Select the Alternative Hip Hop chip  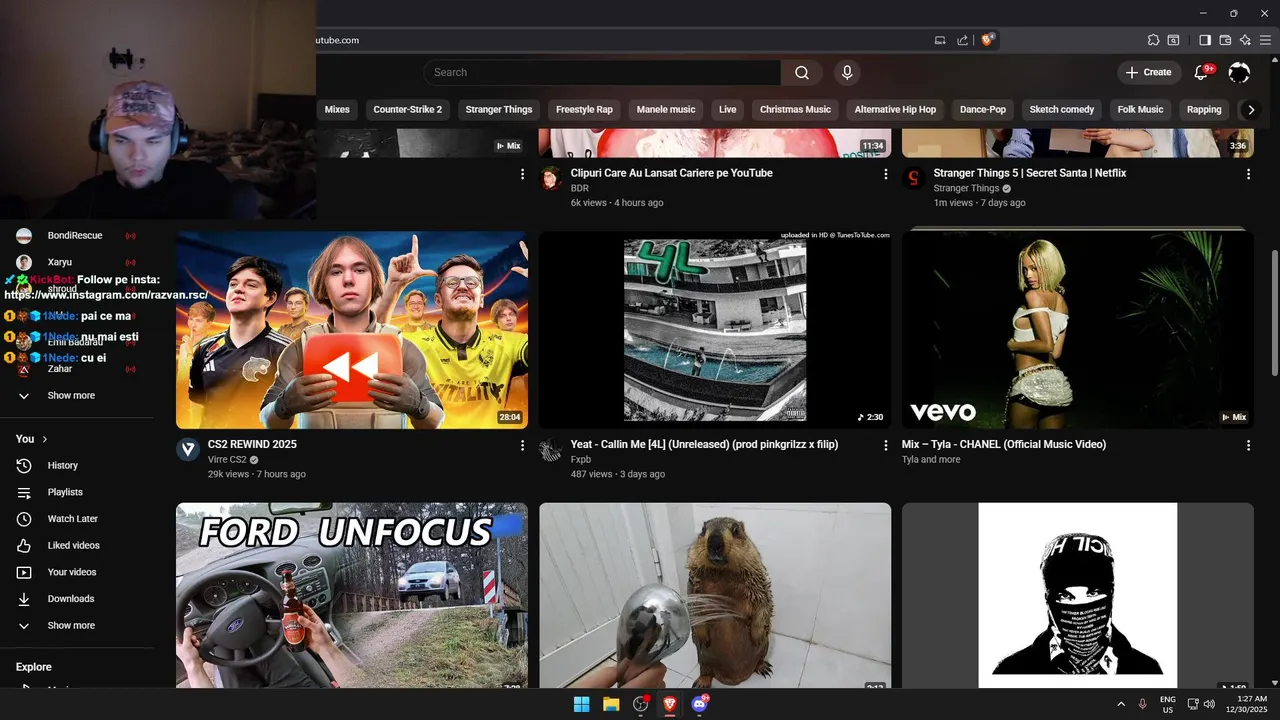coord(895,110)
